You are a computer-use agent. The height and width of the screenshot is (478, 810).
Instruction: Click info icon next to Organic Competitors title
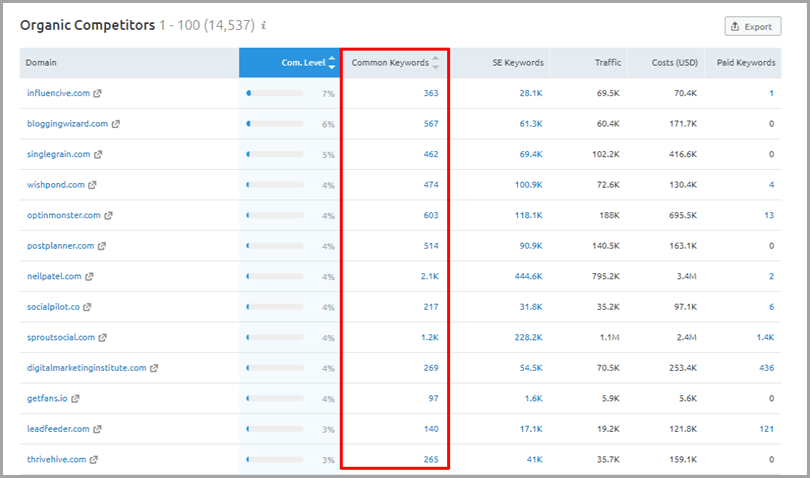(x=263, y=25)
